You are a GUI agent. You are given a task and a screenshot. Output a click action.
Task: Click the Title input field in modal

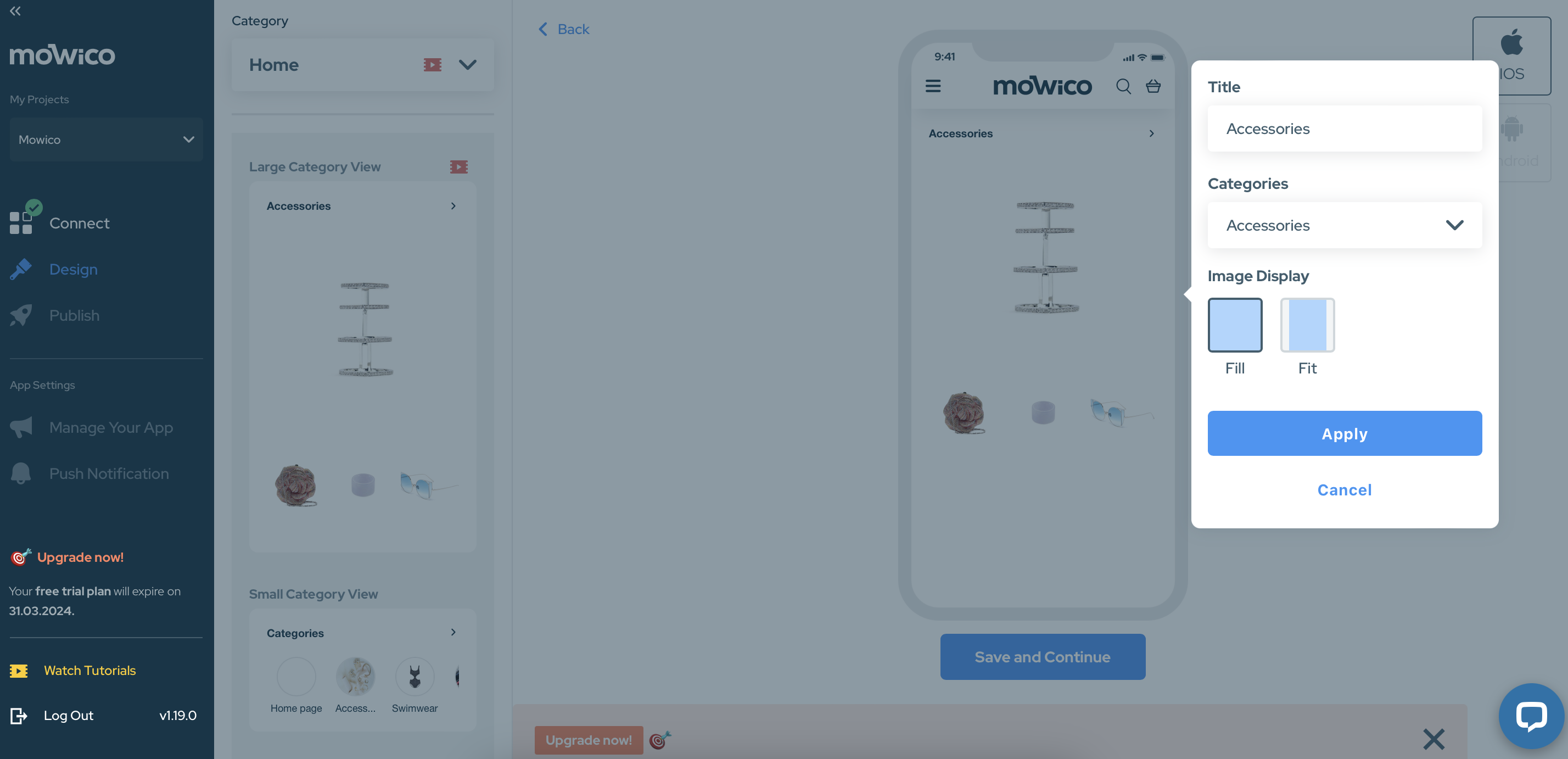pyautogui.click(x=1345, y=128)
